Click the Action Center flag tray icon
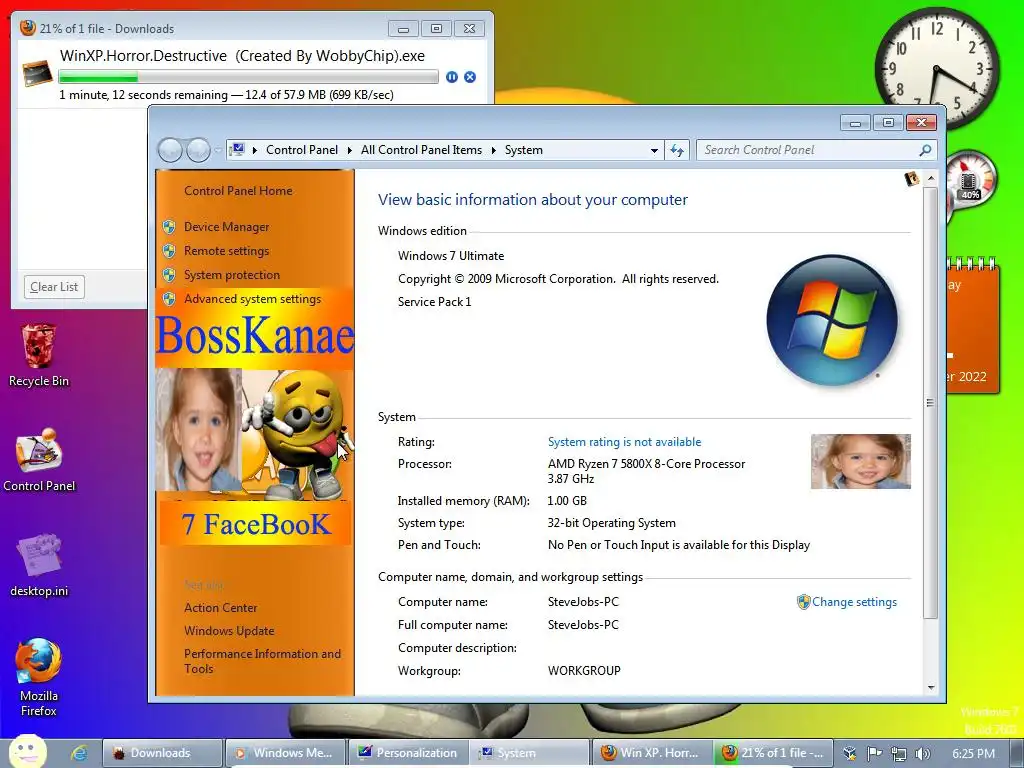The height and width of the screenshot is (768, 1024). tap(874, 754)
